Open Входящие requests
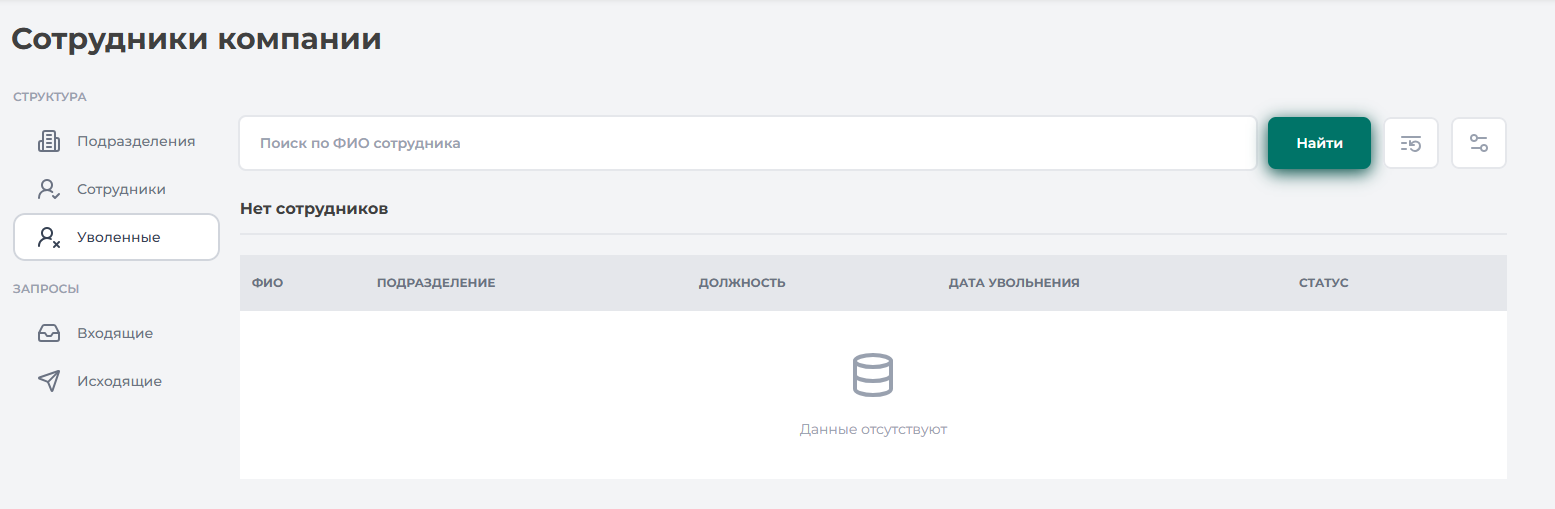The width and height of the screenshot is (1555, 509). (115, 333)
